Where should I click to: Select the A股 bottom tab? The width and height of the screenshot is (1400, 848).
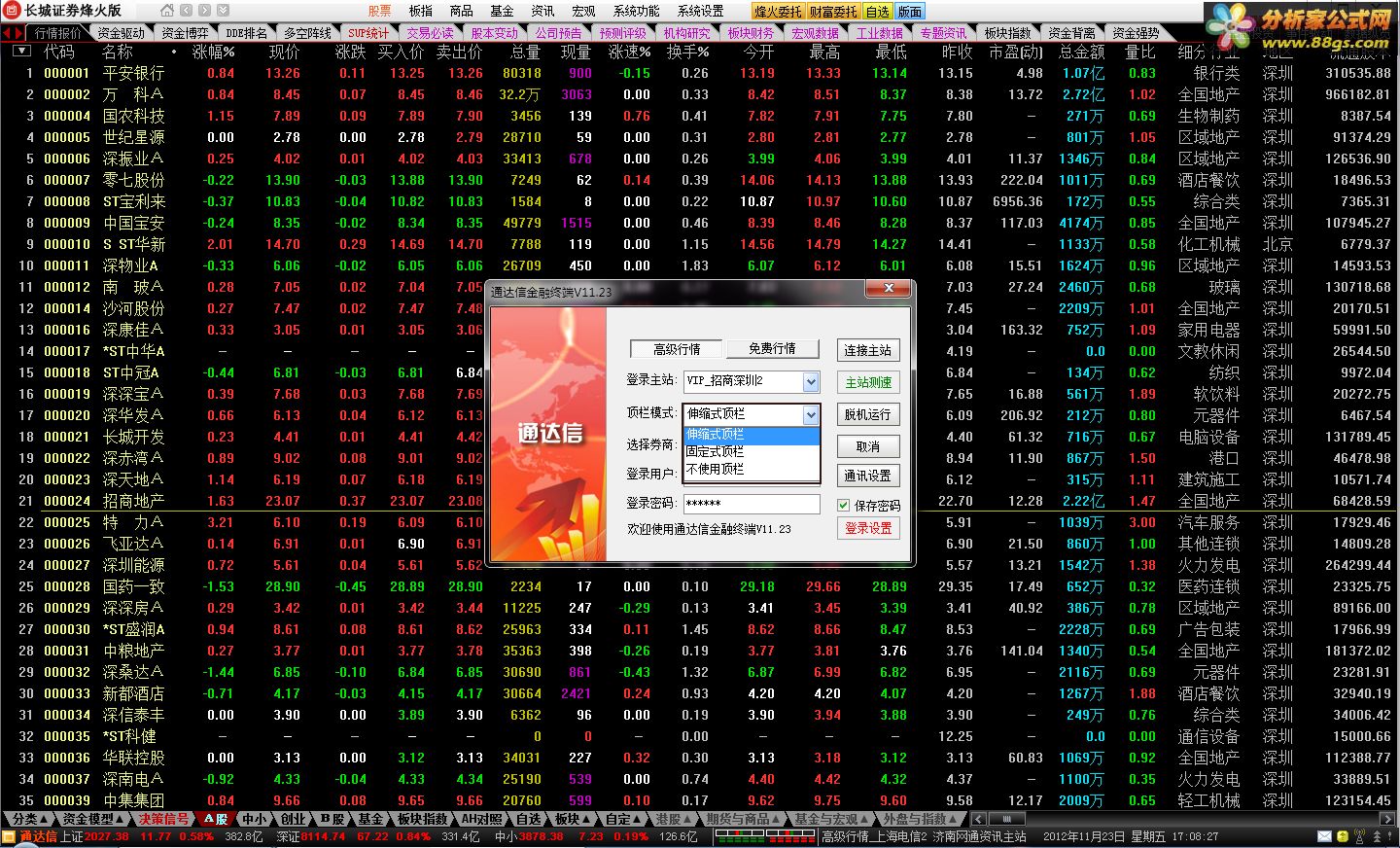point(214,819)
